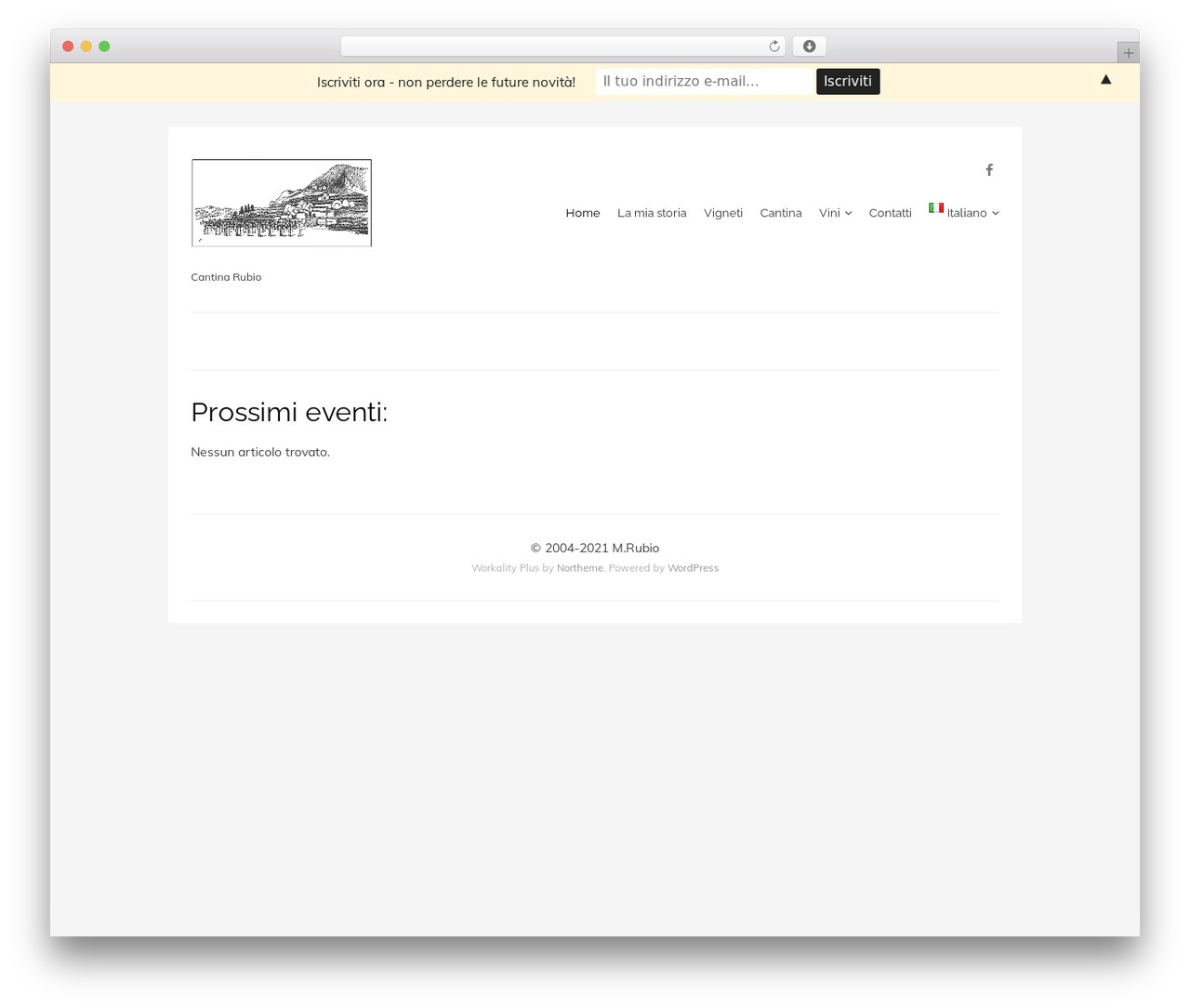Click the © 2004-2021 M.Rubio text
This screenshot has height=1008, width=1190.
click(595, 548)
